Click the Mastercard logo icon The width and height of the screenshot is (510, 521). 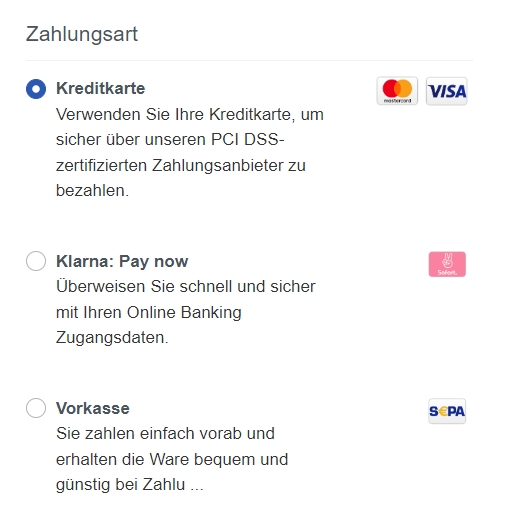click(397, 91)
